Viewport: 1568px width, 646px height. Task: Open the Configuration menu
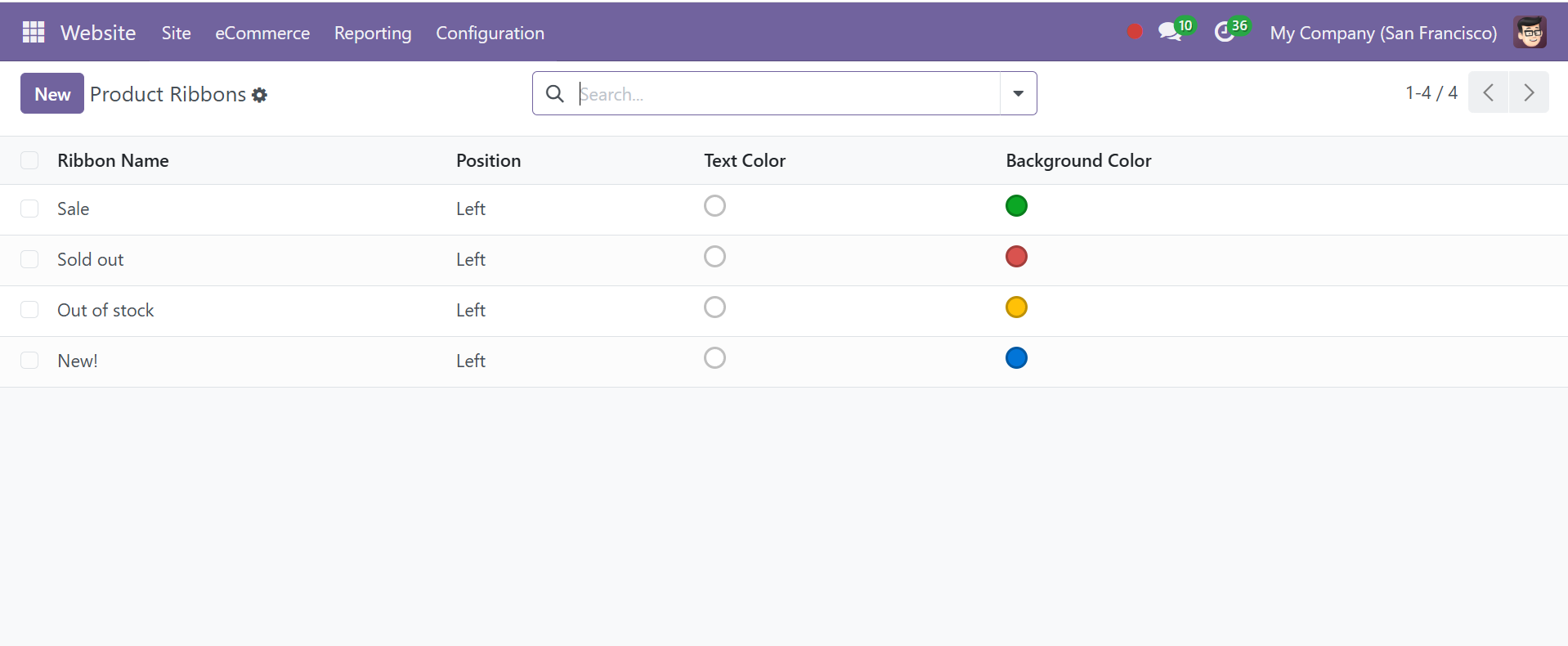pyautogui.click(x=490, y=33)
